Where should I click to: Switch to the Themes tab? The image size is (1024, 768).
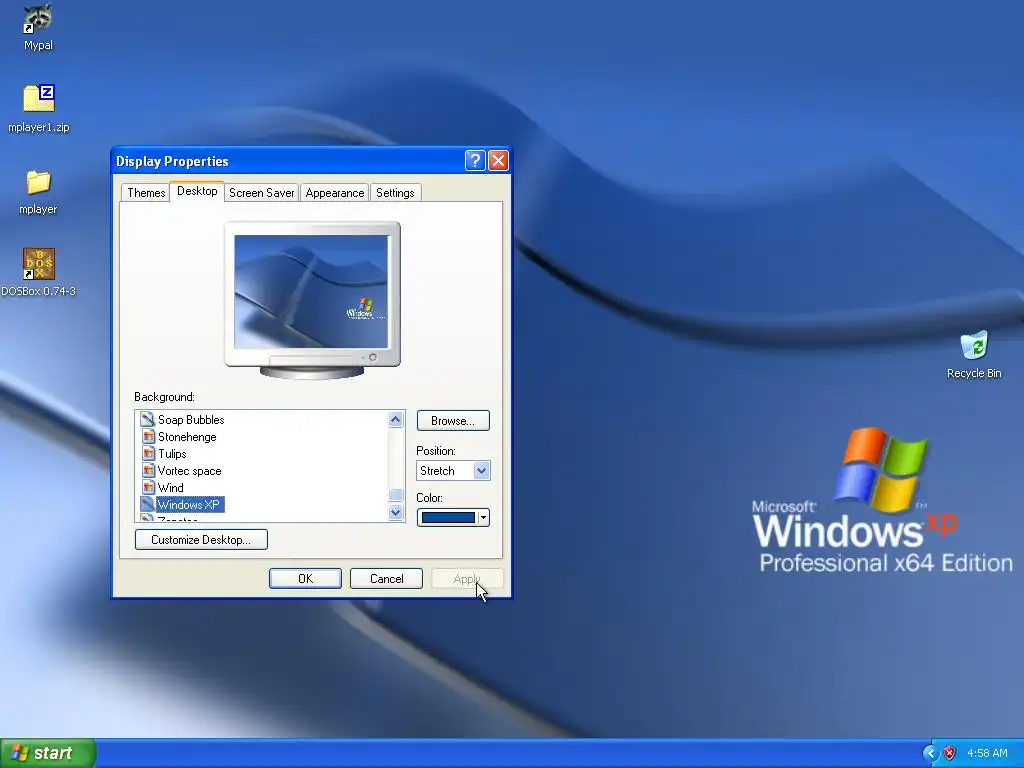pyautogui.click(x=146, y=193)
